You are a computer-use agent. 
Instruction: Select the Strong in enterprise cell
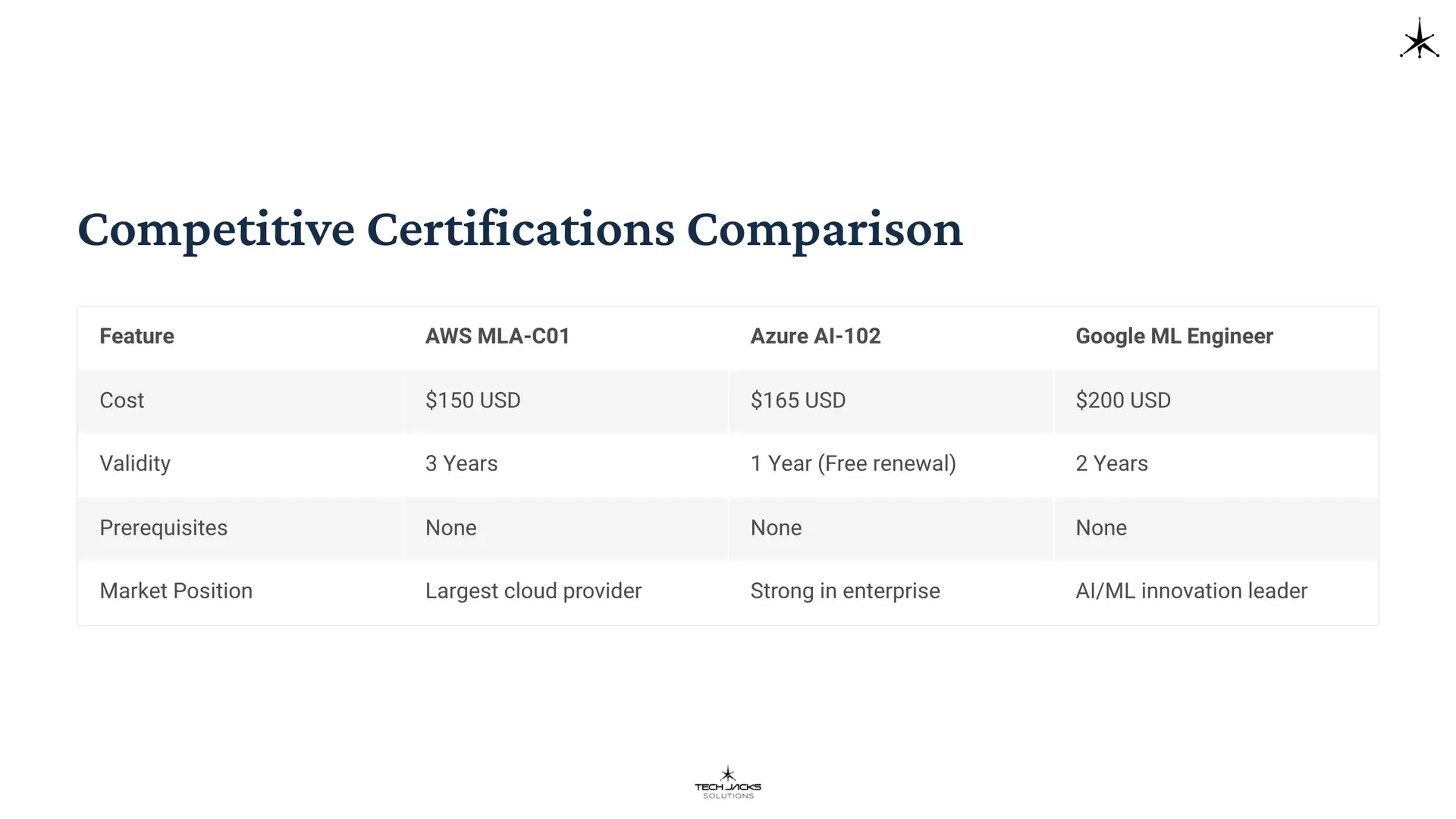[845, 591]
